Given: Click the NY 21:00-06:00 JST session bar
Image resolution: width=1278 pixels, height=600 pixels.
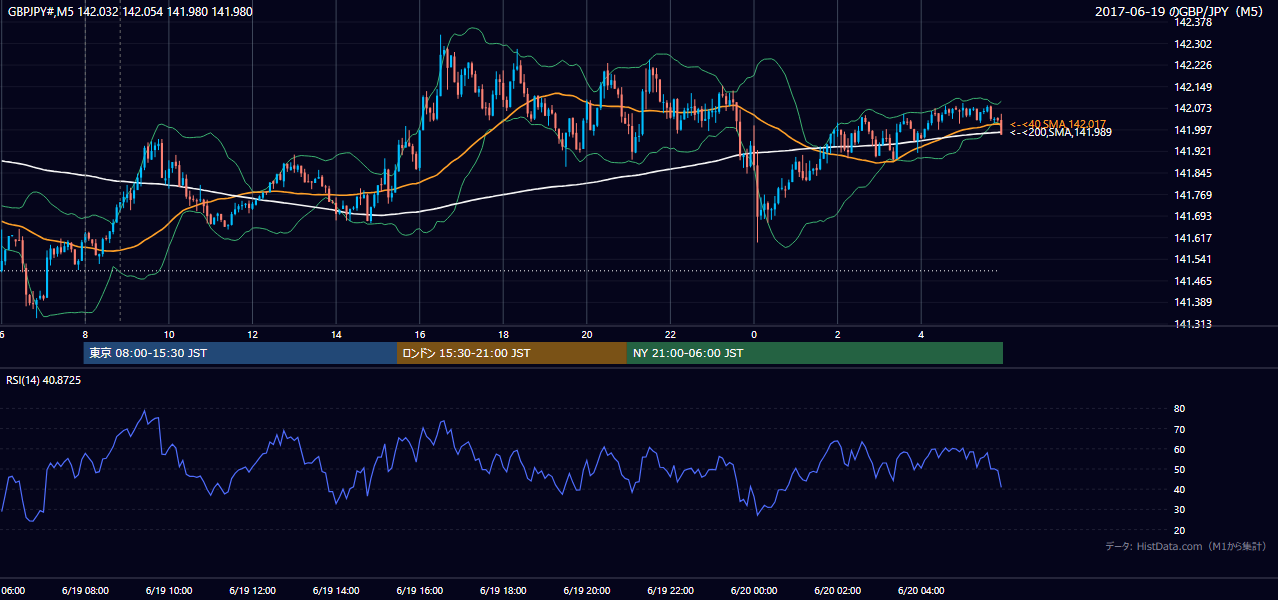Looking at the screenshot, I should [x=815, y=353].
